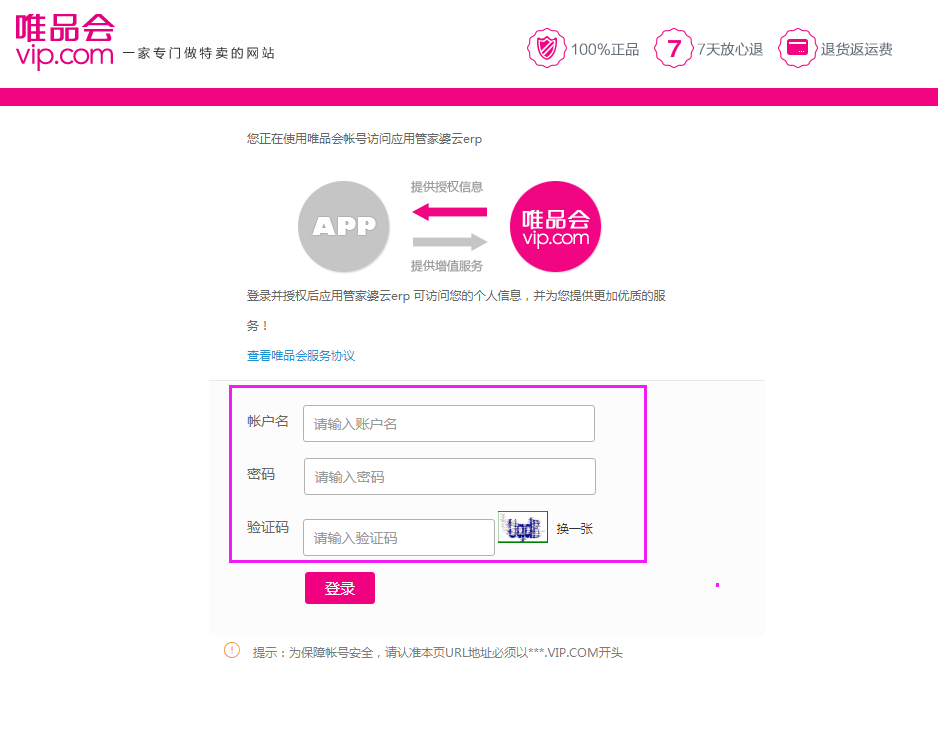Click the gray APP circle icon
Image resolution: width=938 pixels, height=742 pixels.
(x=344, y=227)
